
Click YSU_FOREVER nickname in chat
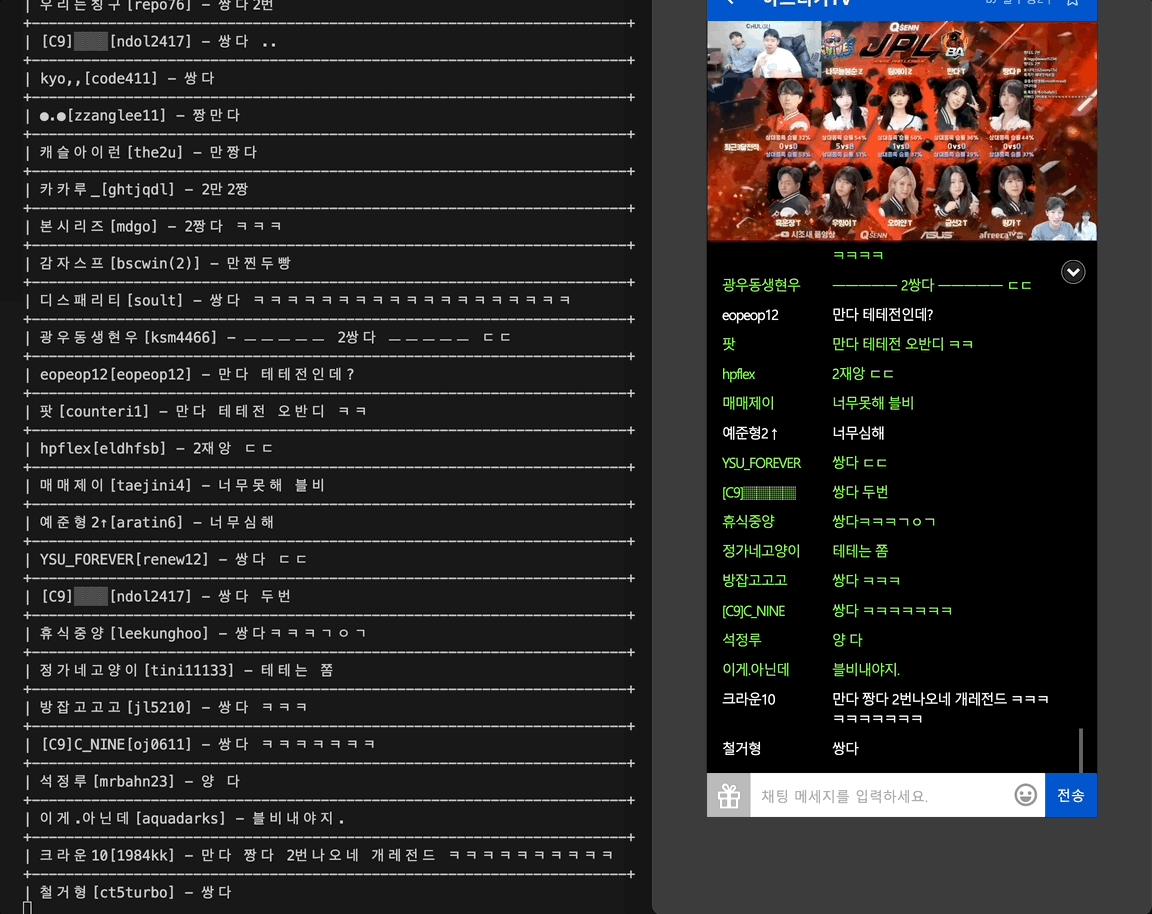click(x=761, y=463)
